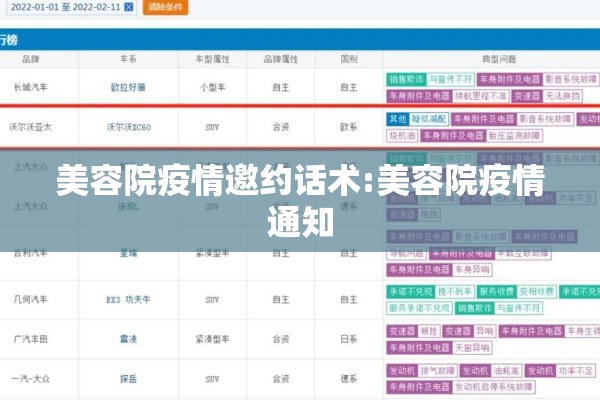The image size is (600, 400).
Task: Click the 提不到车 issue tag
Action: click(x=455, y=292)
